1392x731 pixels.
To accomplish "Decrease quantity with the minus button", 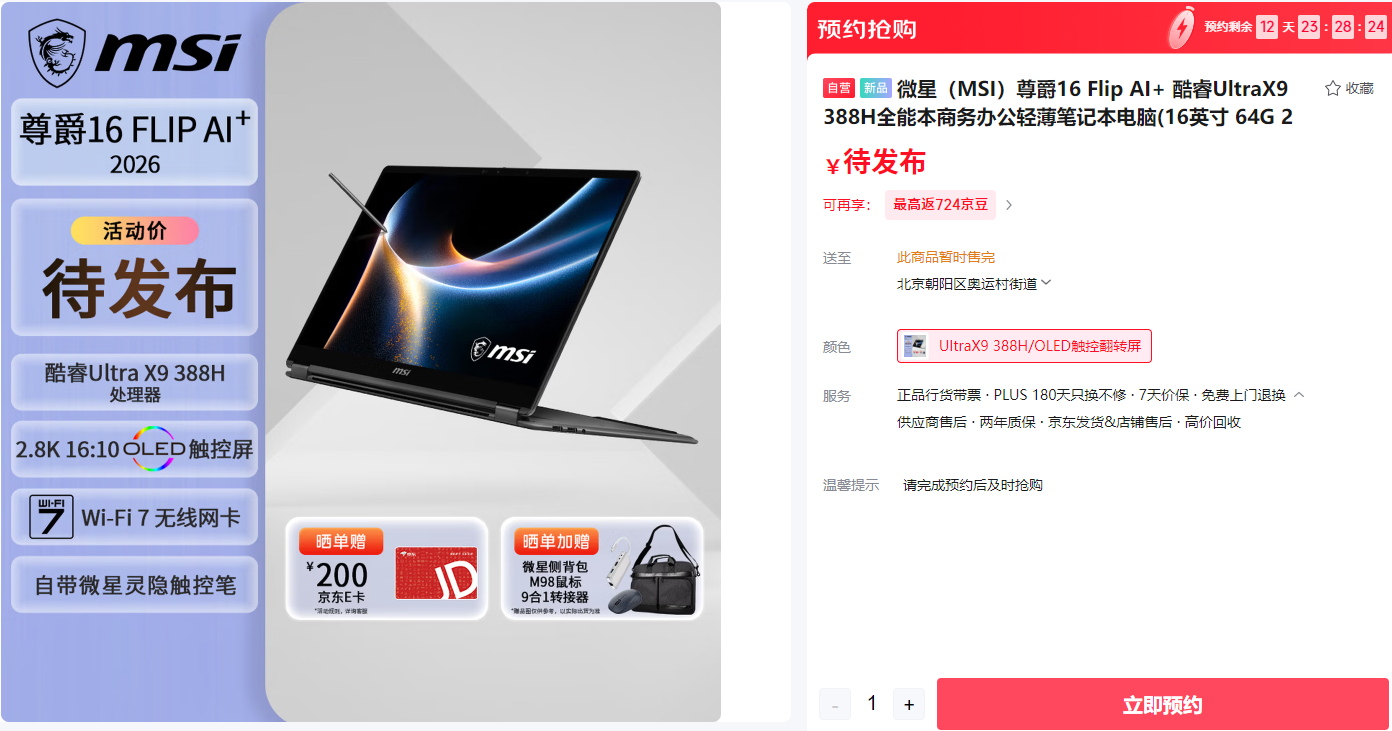I will pos(834,704).
